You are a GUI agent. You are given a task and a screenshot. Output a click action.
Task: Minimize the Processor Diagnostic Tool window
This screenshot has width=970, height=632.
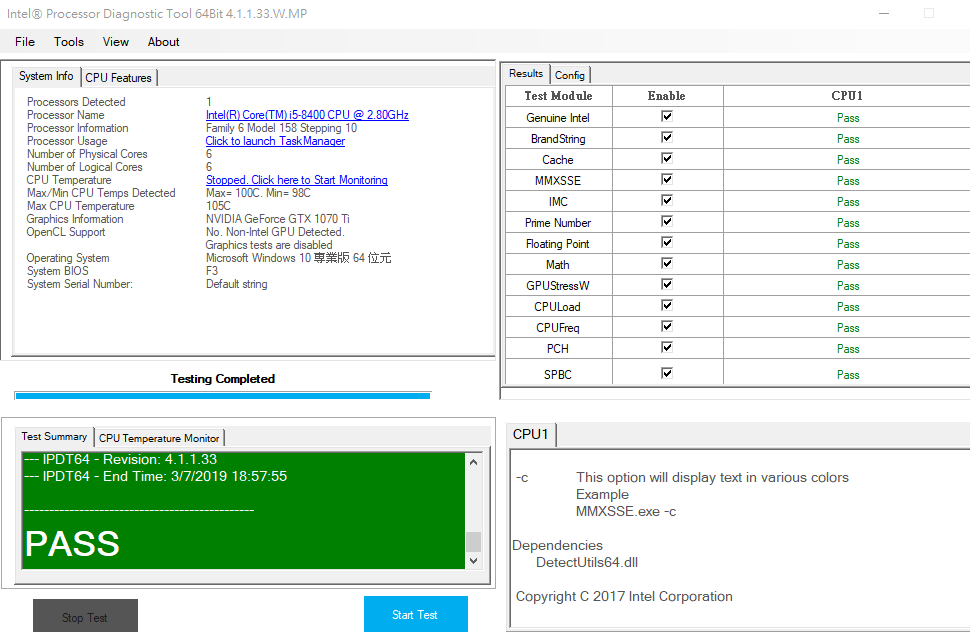[884, 13]
